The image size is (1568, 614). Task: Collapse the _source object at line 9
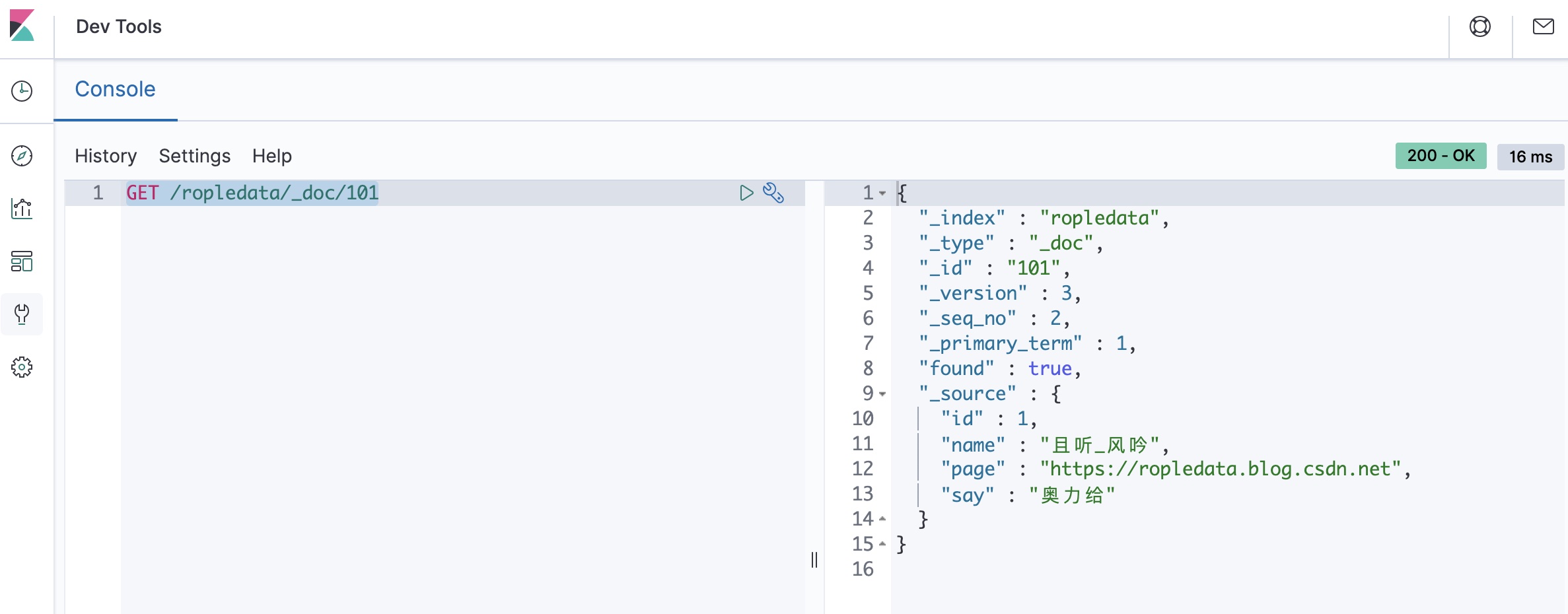(x=882, y=394)
